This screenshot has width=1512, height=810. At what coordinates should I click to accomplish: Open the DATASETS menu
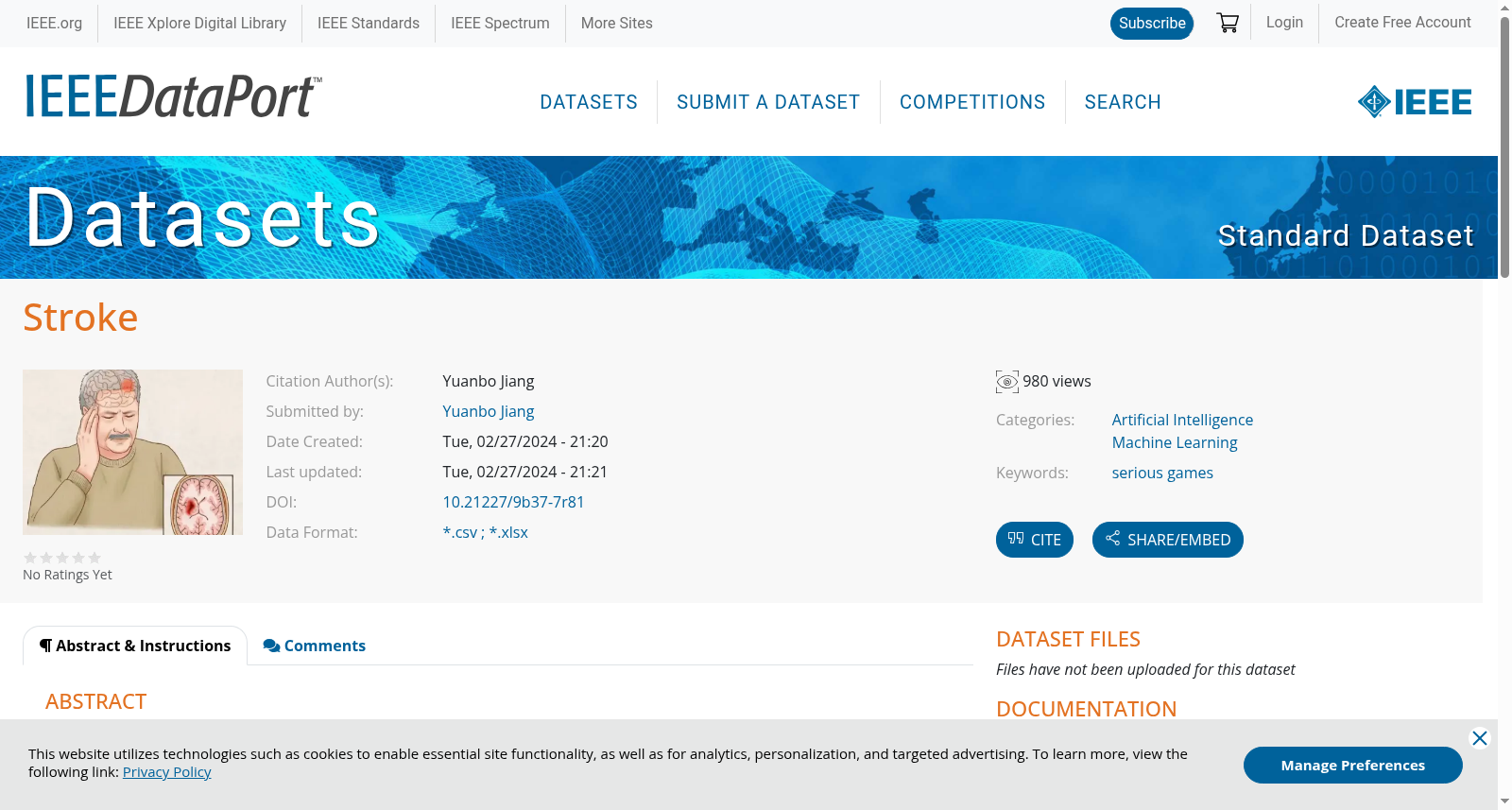click(589, 102)
